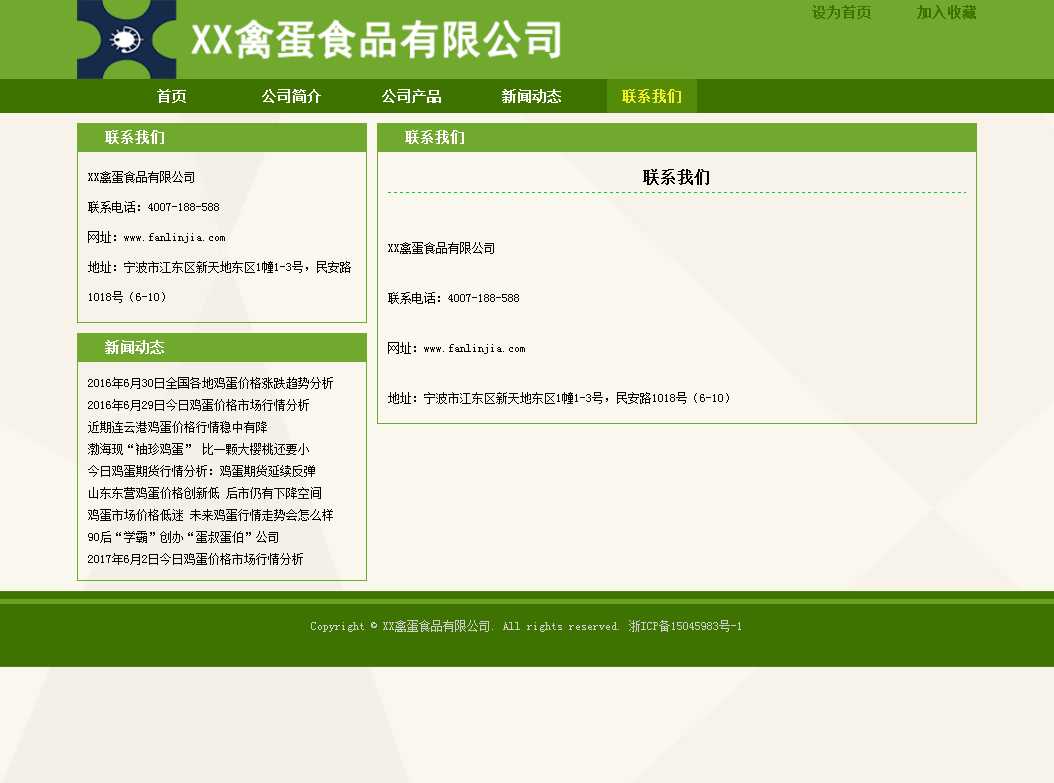The height and width of the screenshot is (783, 1054).
Task: Open the 2016年6月29日 egg price article
Action: 198,406
